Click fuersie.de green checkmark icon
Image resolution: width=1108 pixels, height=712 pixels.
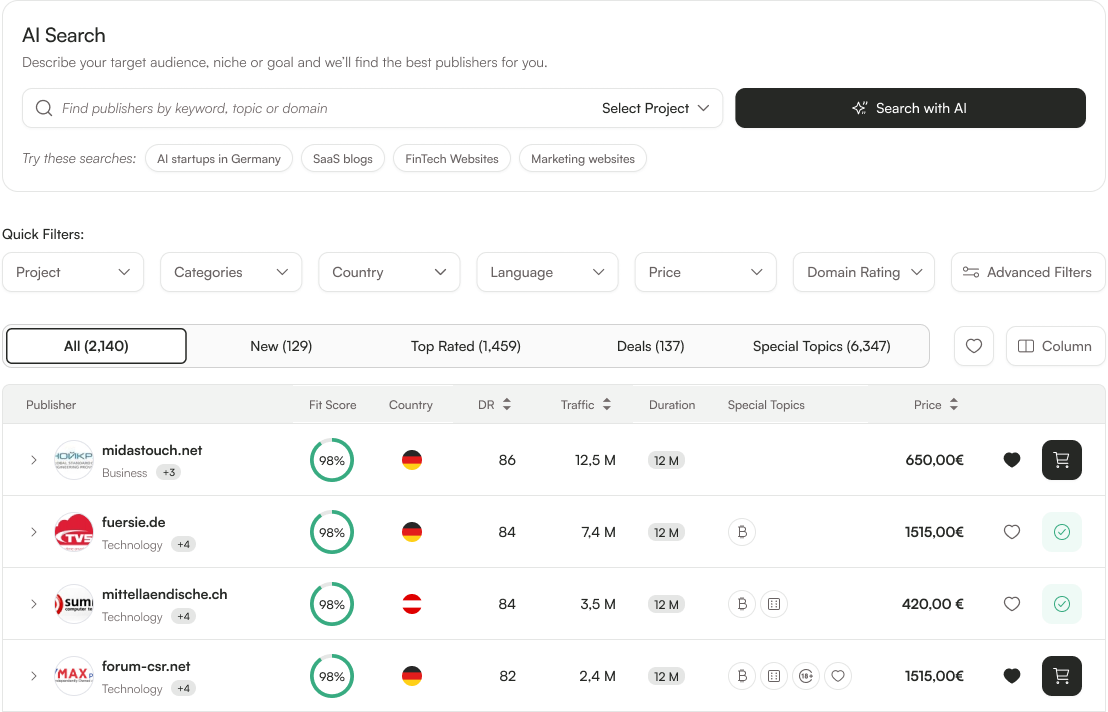click(1061, 532)
